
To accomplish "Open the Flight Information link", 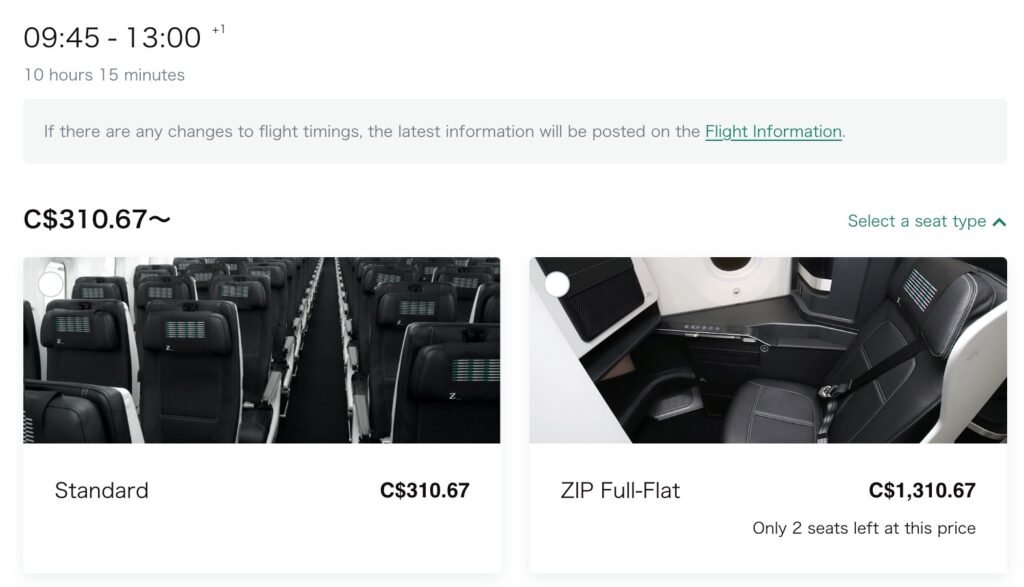I will tap(772, 131).
